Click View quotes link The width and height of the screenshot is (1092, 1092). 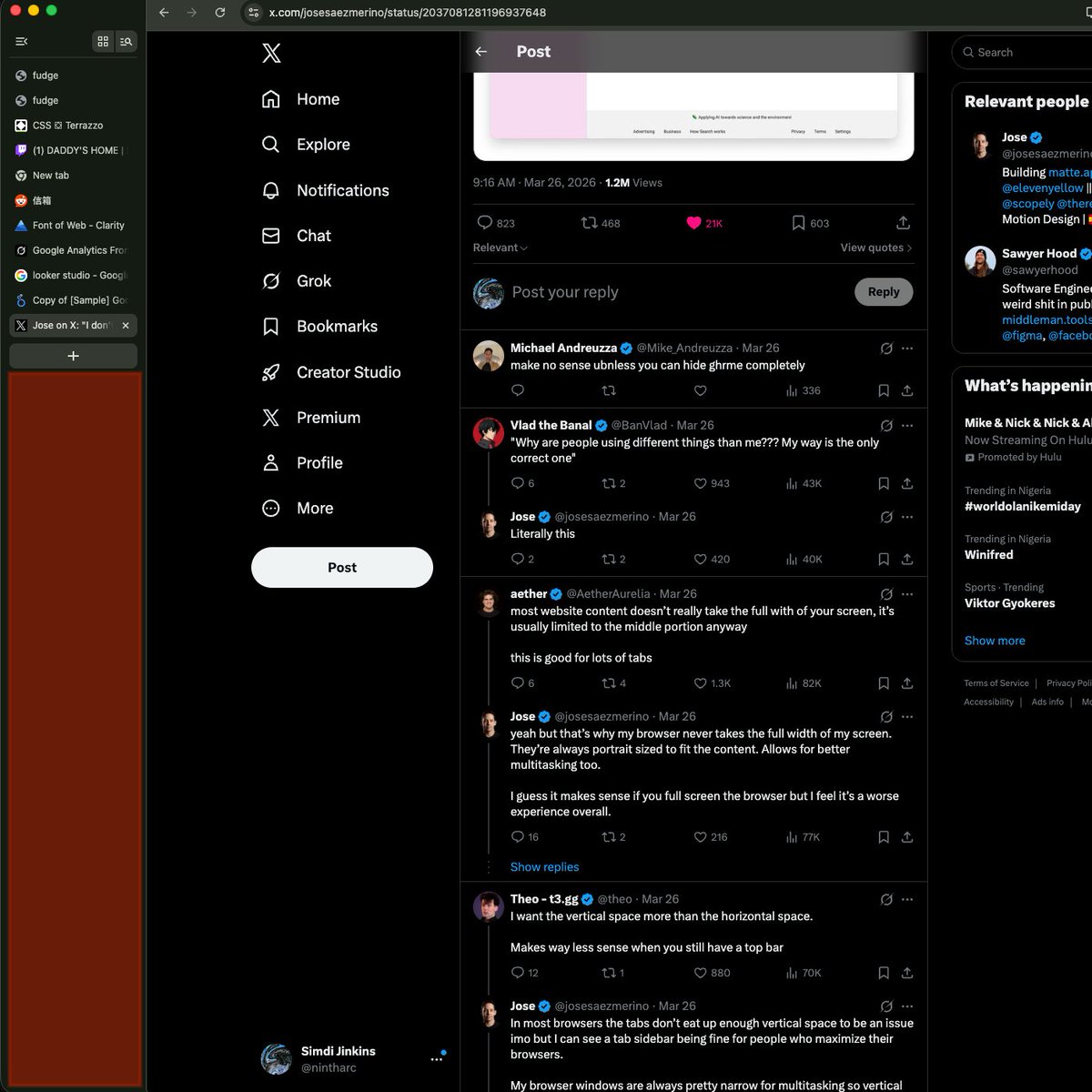tap(876, 248)
